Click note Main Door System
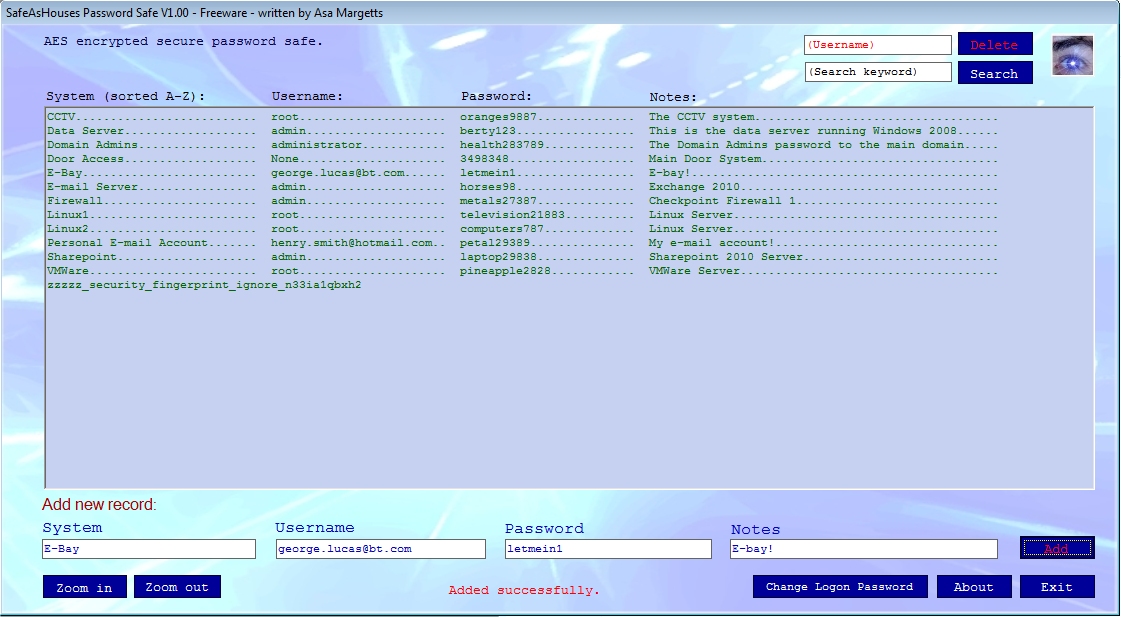Screen dimensions: 1121x617 705,159
